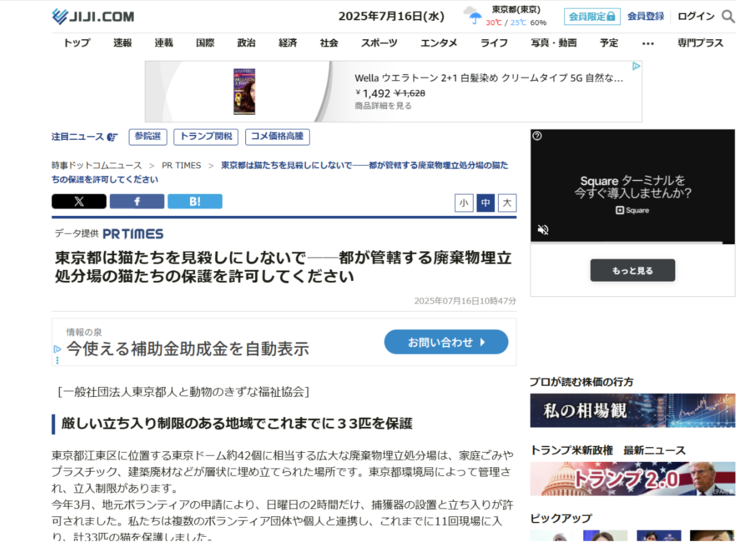Unmute the Square video ad
Viewport: 736px width, 552px height.
coord(543,229)
